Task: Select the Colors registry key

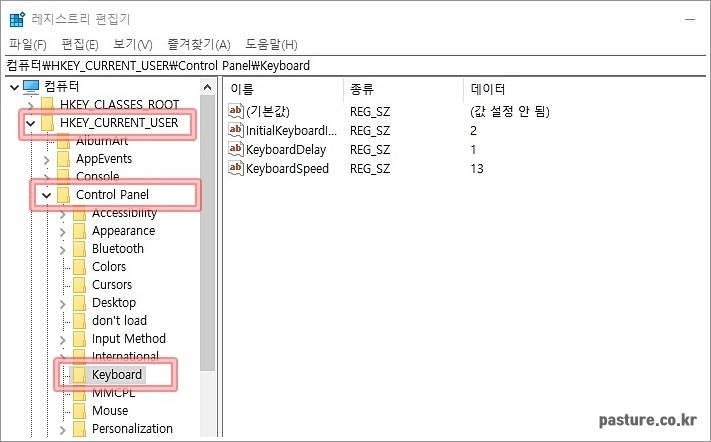Action: point(109,267)
